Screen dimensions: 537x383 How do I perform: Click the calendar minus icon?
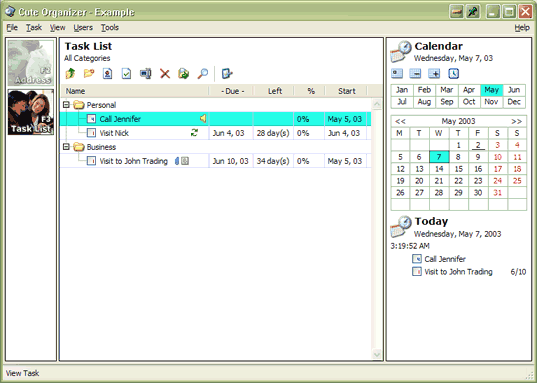[x=415, y=73]
